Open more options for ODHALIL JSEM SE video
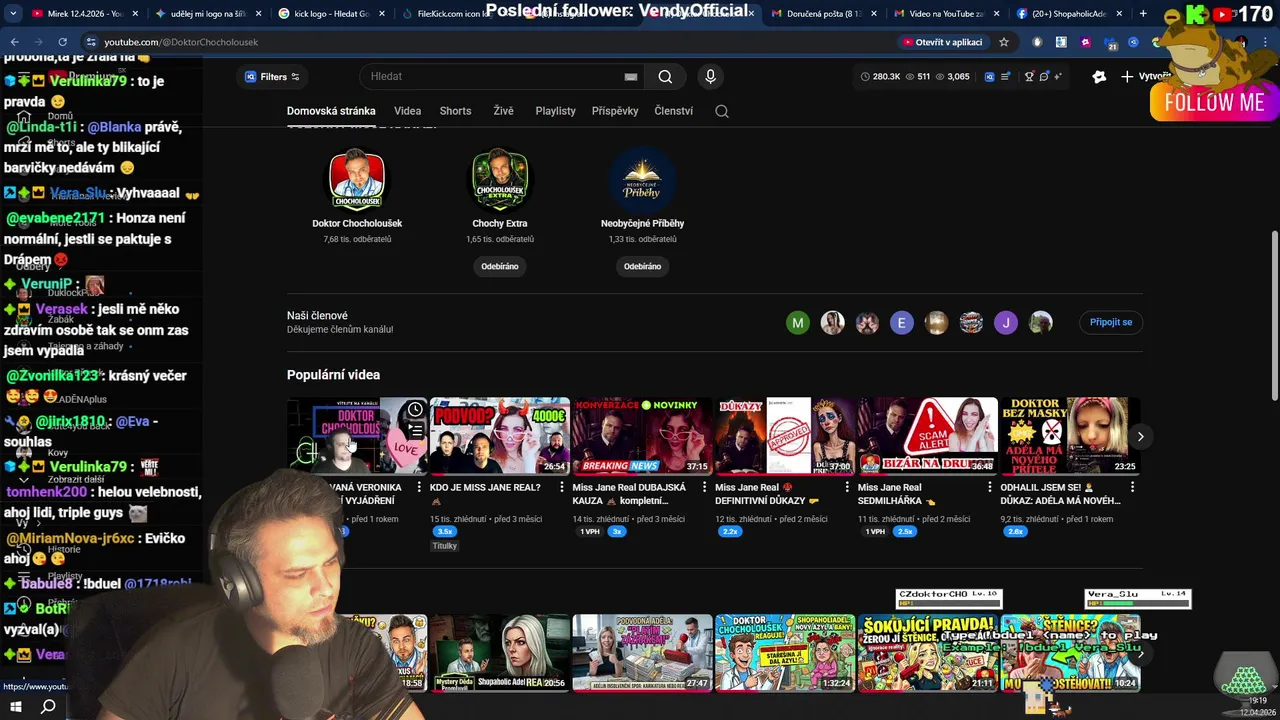The height and width of the screenshot is (720, 1280). (1132, 488)
